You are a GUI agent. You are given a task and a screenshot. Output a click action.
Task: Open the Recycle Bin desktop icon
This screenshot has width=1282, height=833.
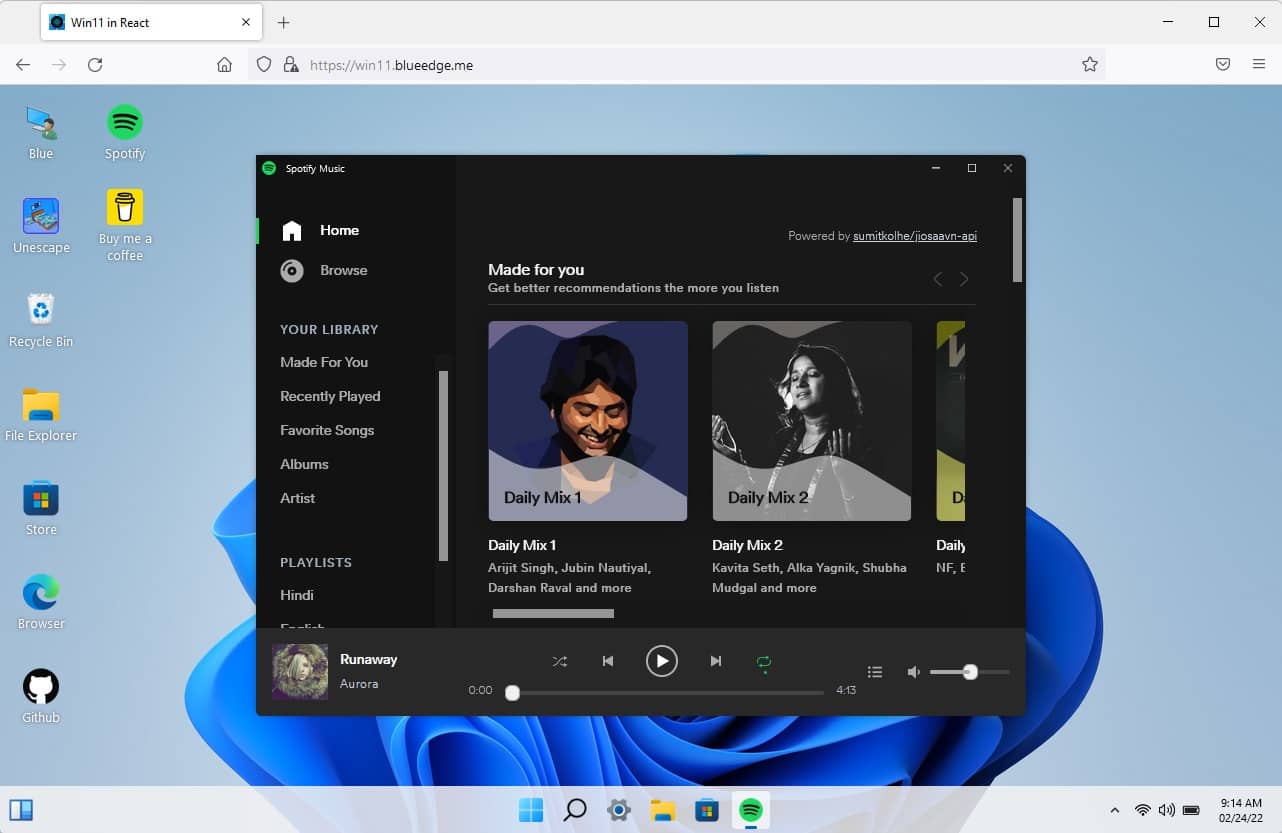[41, 320]
